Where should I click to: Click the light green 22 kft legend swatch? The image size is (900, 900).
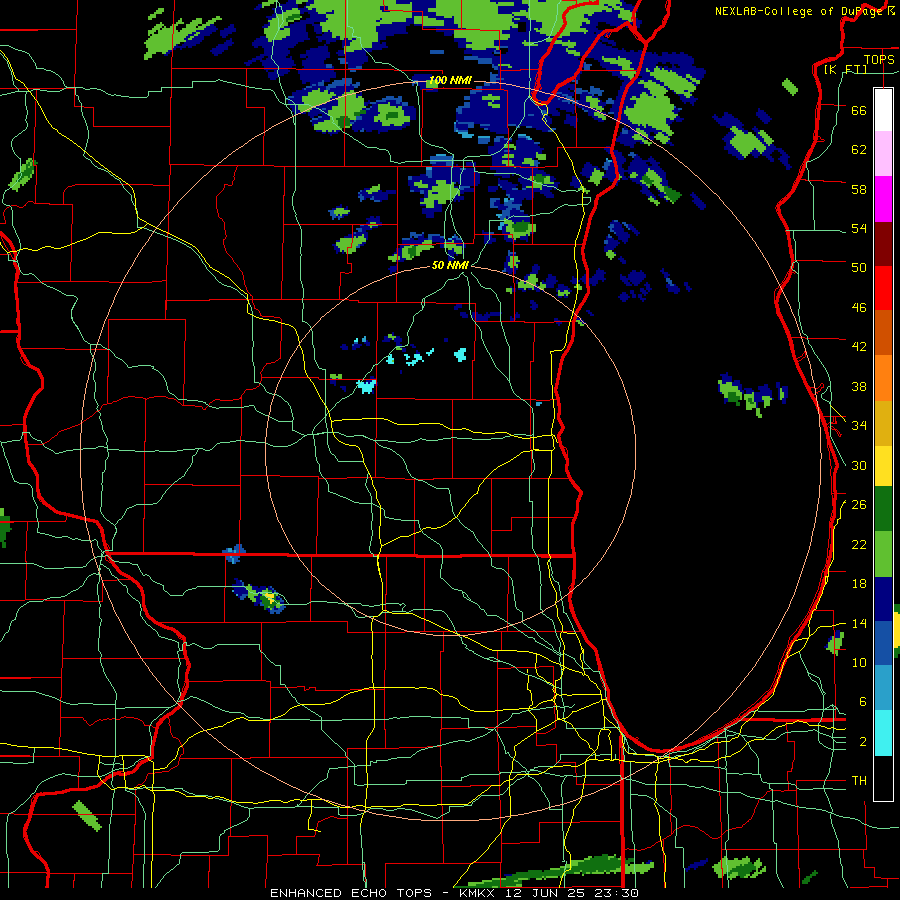pos(883,553)
